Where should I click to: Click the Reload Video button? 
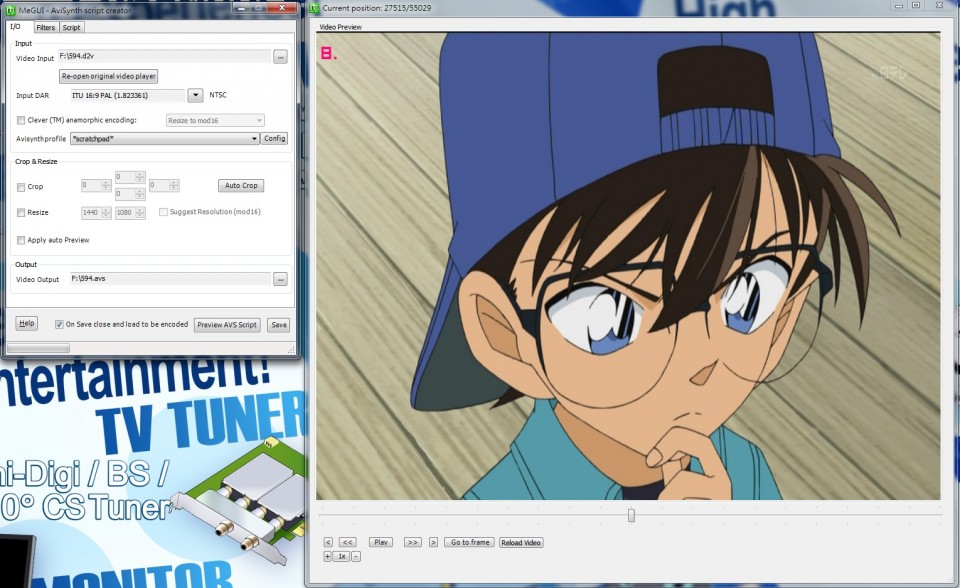click(521, 543)
